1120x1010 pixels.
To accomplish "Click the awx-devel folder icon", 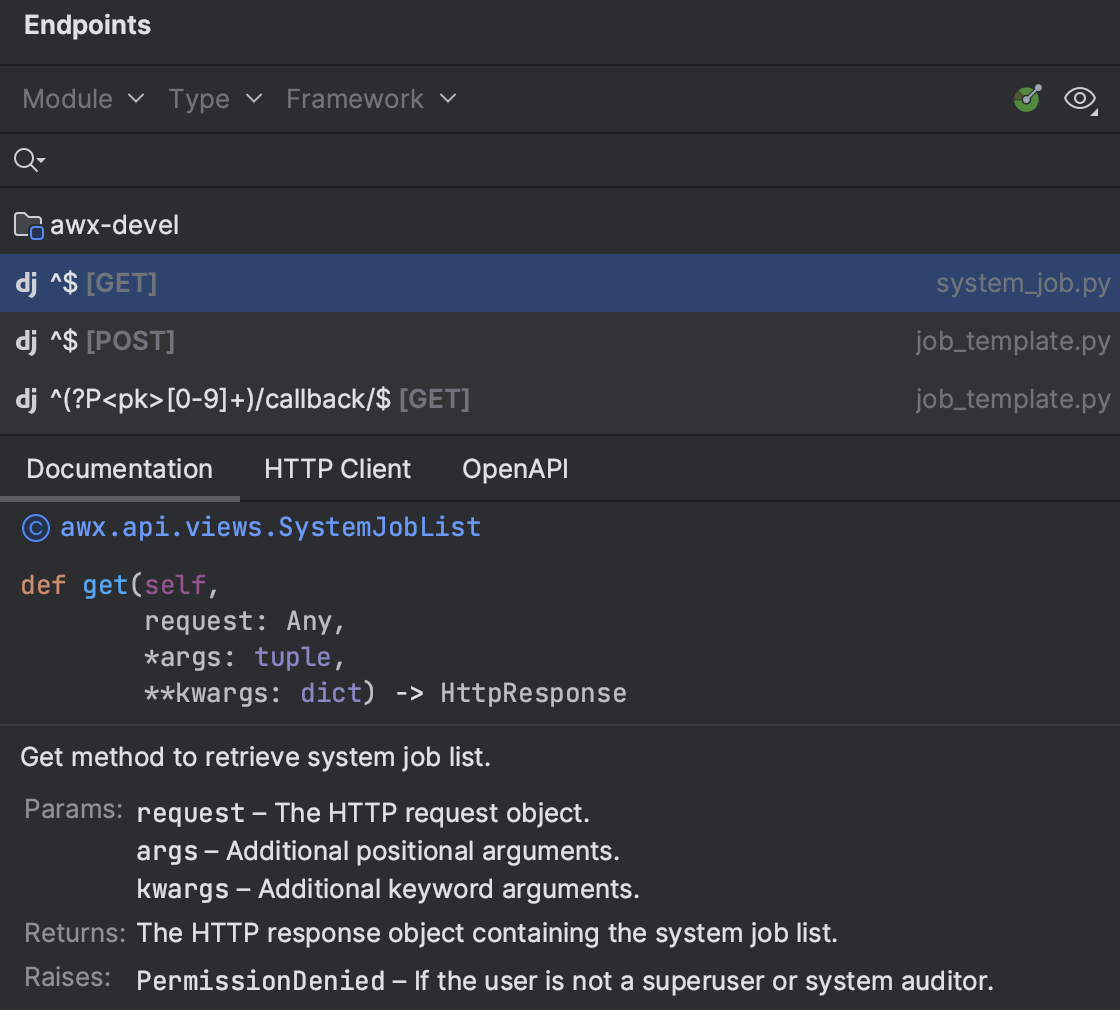I will click(x=28, y=225).
